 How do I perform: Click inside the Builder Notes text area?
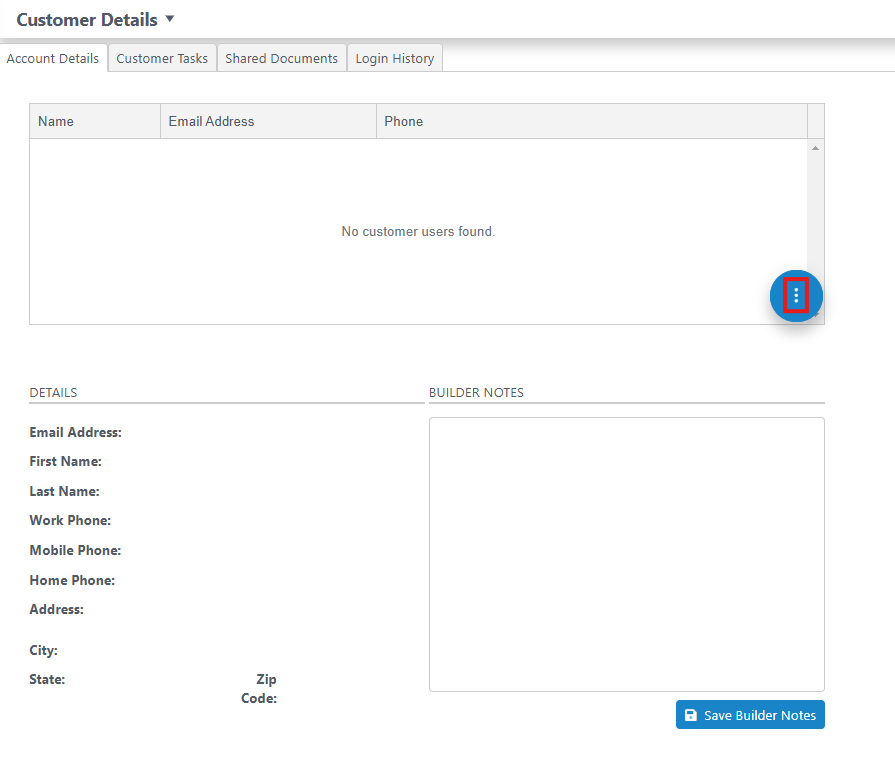tap(627, 554)
